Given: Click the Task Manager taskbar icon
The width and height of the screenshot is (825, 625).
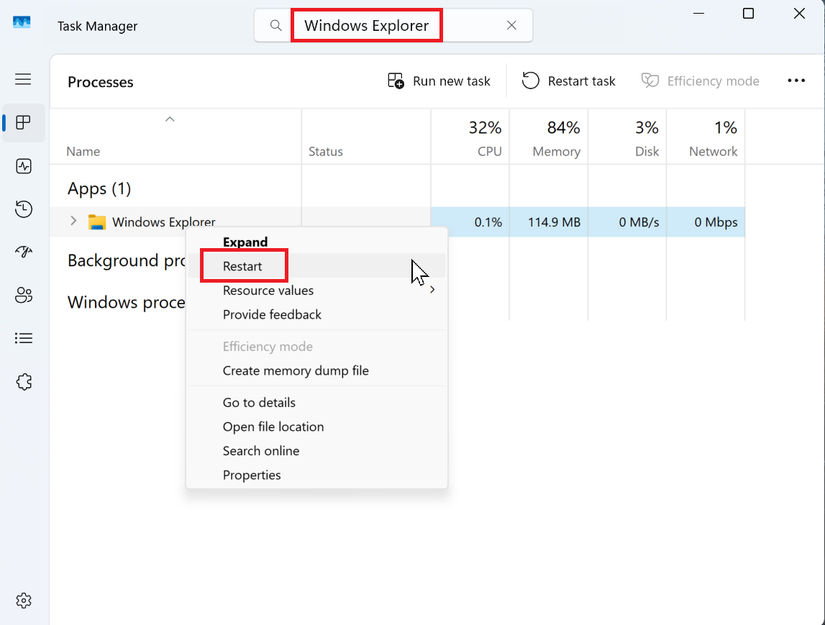Looking at the screenshot, I should [21, 20].
